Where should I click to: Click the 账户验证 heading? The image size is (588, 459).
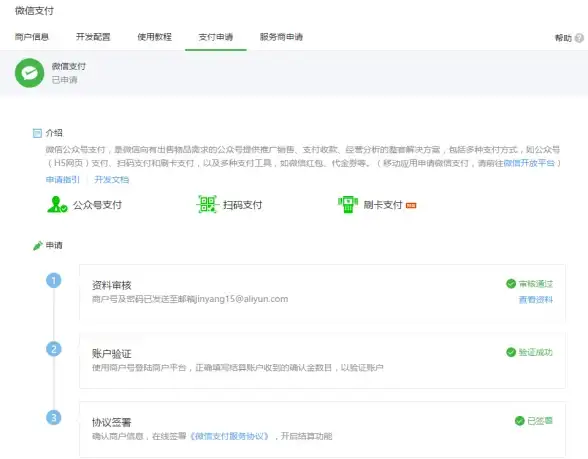point(112,354)
